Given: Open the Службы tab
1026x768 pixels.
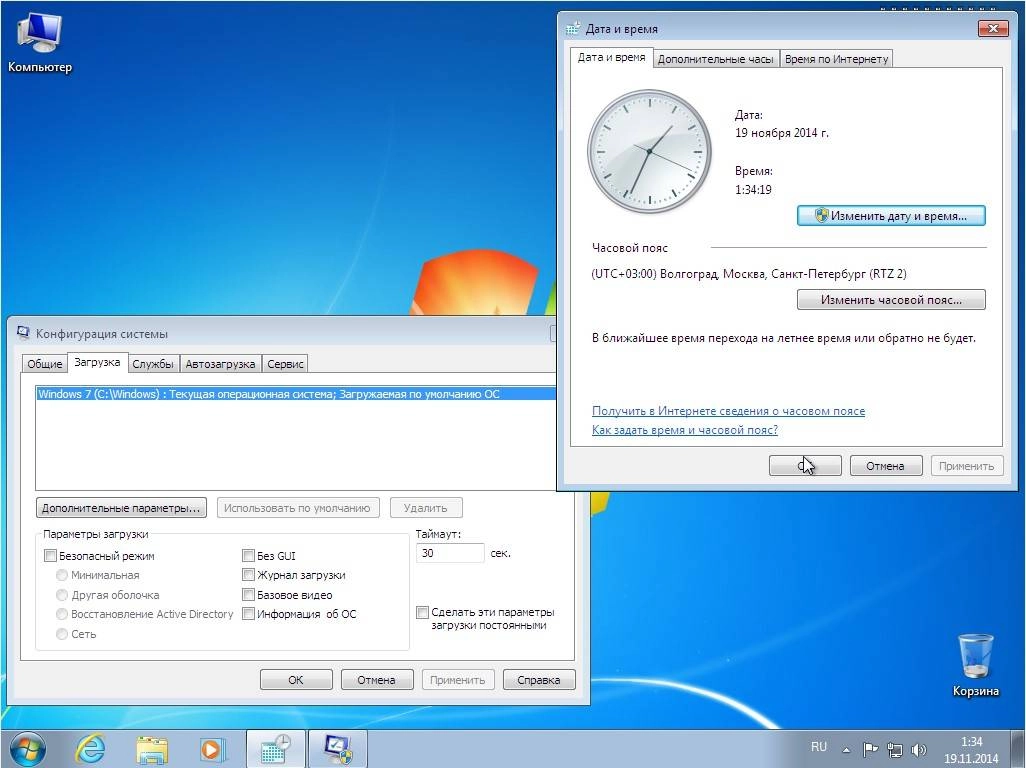Looking at the screenshot, I should [x=152, y=364].
